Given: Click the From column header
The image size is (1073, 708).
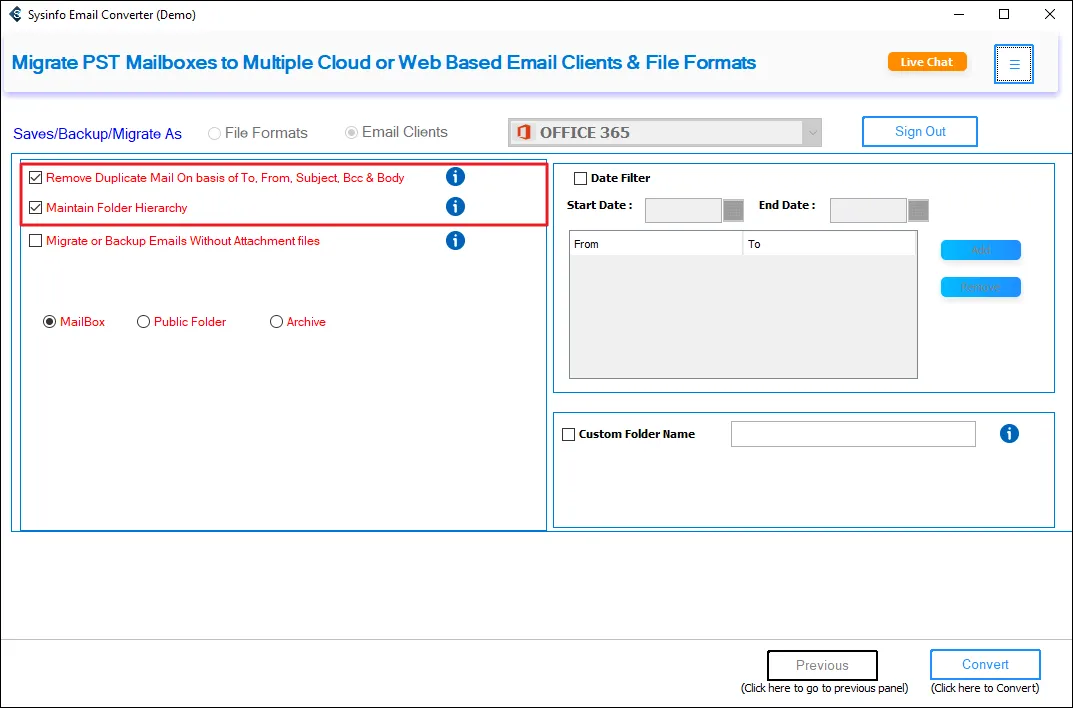Looking at the screenshot, I should coord(656,244).
